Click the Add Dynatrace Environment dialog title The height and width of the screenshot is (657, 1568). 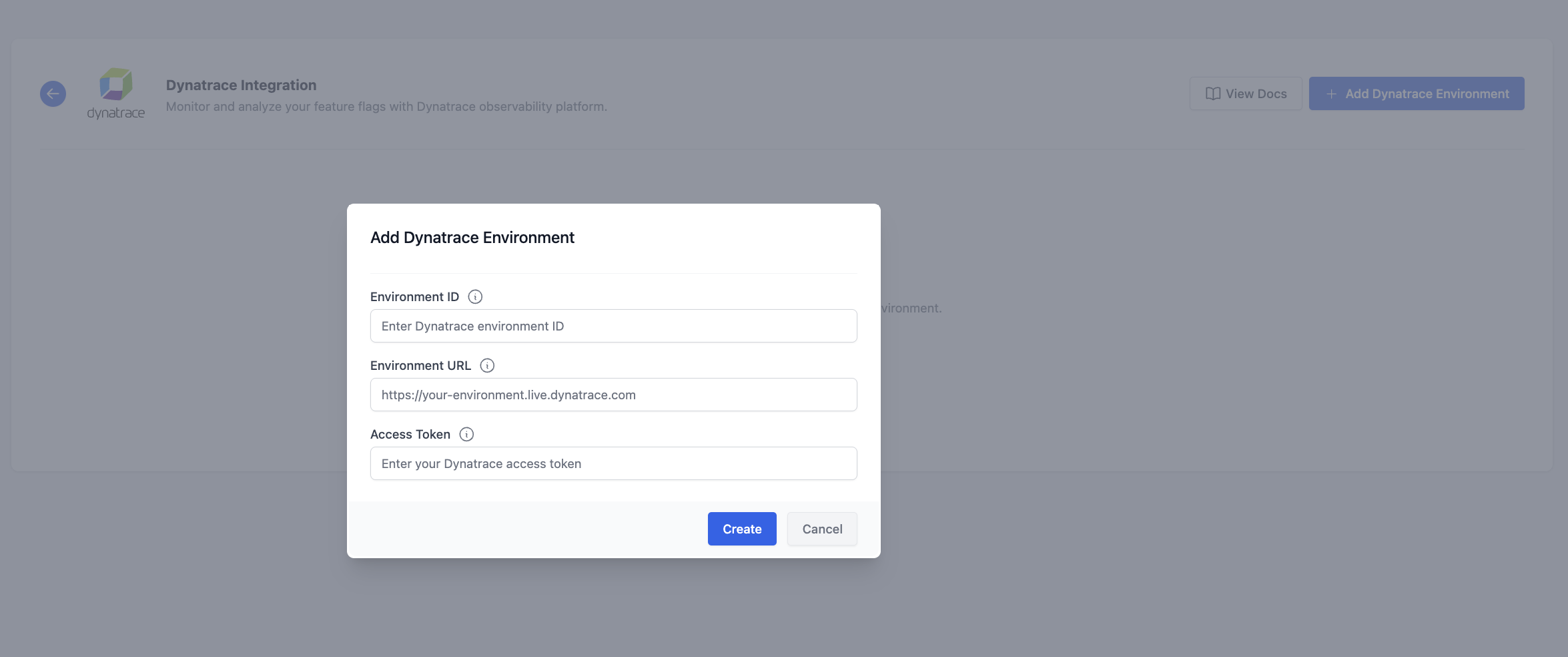tap(472, 237)
